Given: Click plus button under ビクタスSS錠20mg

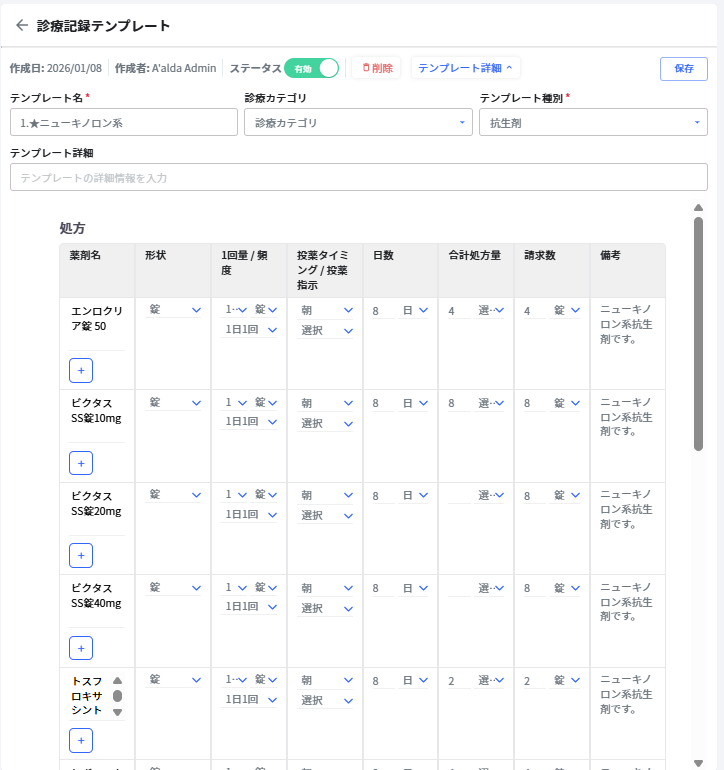Looking at the screenshot, I should [81, 555].
